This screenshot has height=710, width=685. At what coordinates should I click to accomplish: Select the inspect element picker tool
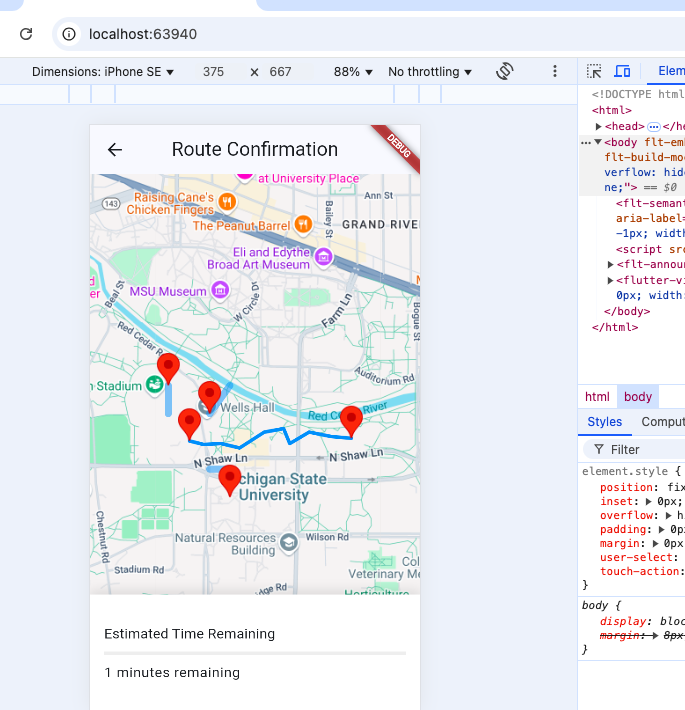[x=595, y=72]
